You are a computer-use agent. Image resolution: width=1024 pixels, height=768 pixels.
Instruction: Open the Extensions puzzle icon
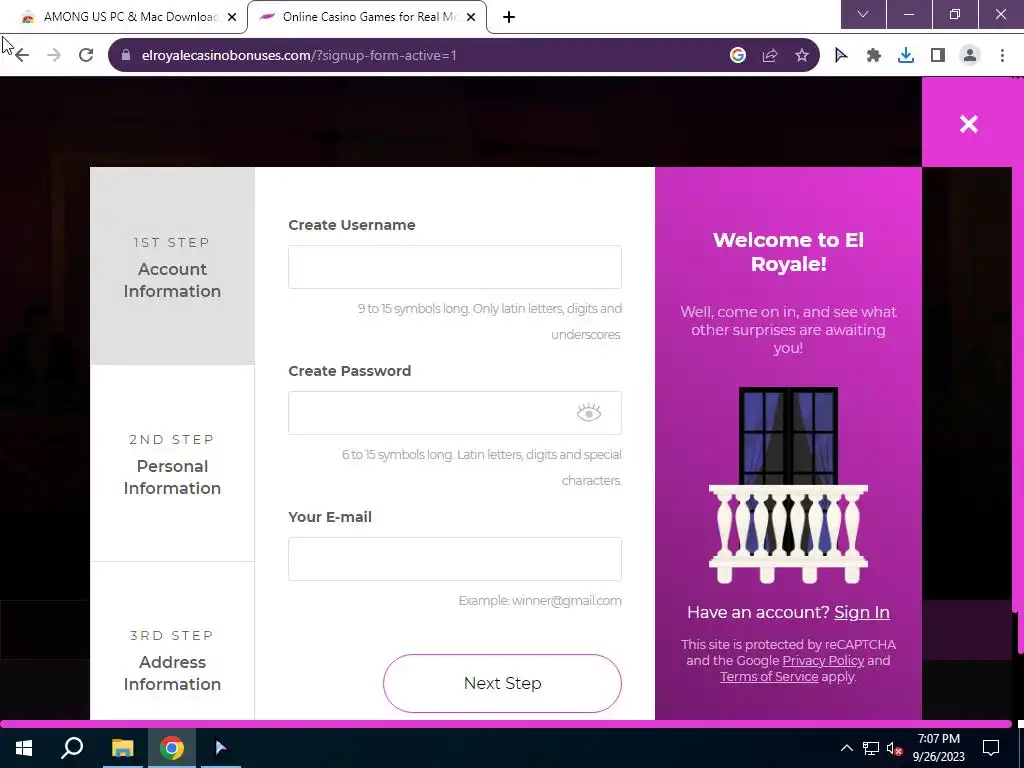coord(874,56)
